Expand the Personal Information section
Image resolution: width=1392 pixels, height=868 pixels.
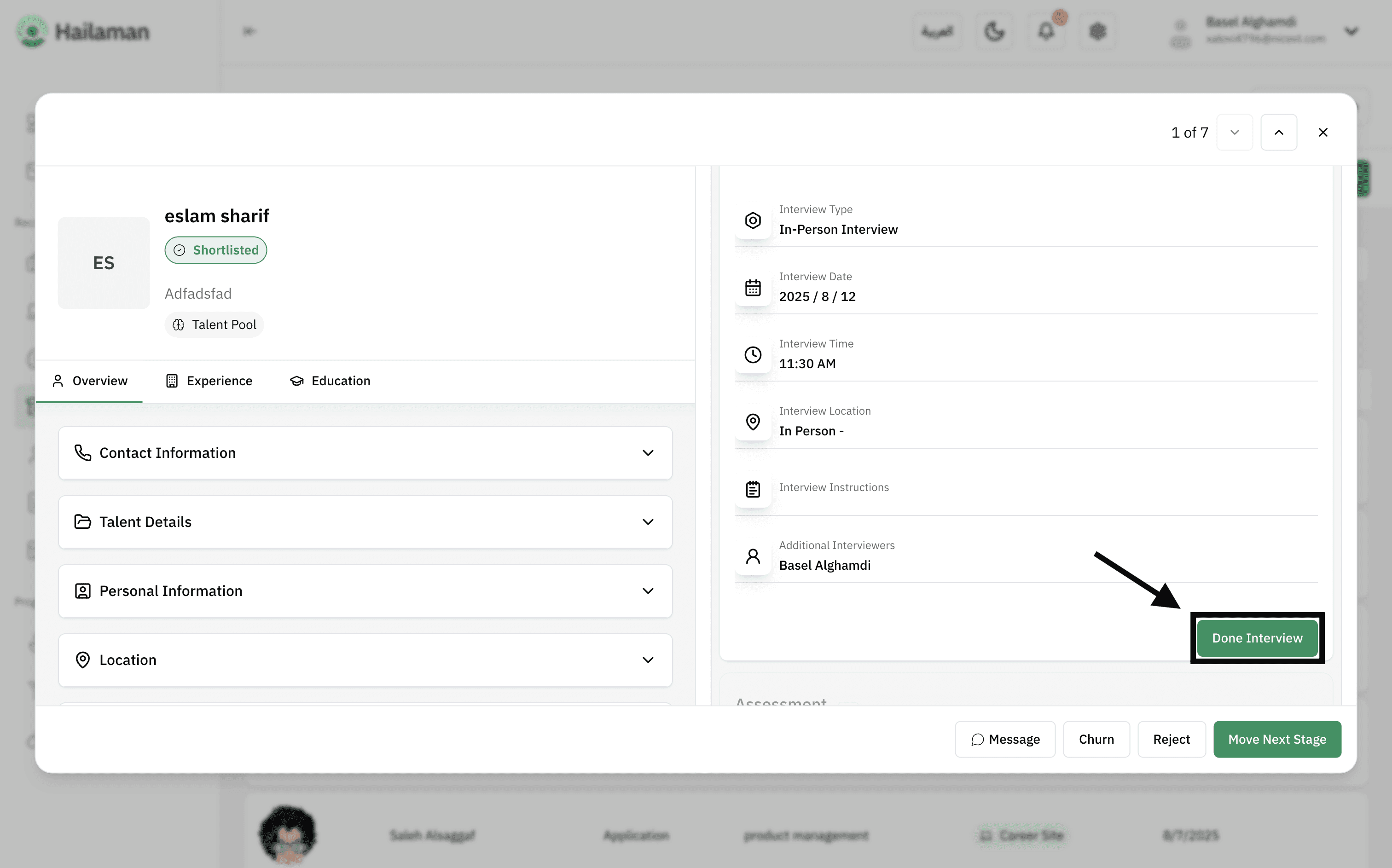pyautogui.click(x=365, y=591)
